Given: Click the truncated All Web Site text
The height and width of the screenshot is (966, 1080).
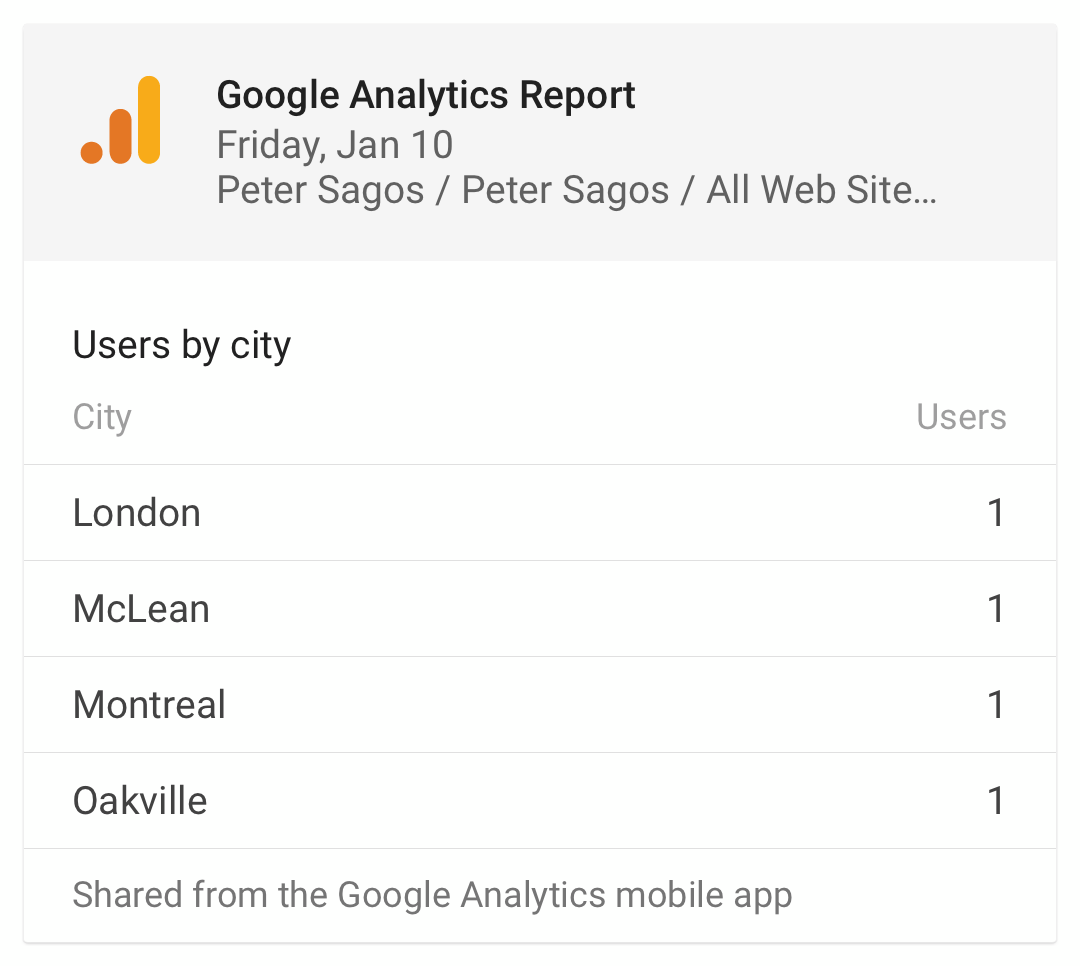Looking at the screenshot, I should click(x=821, y=189).
